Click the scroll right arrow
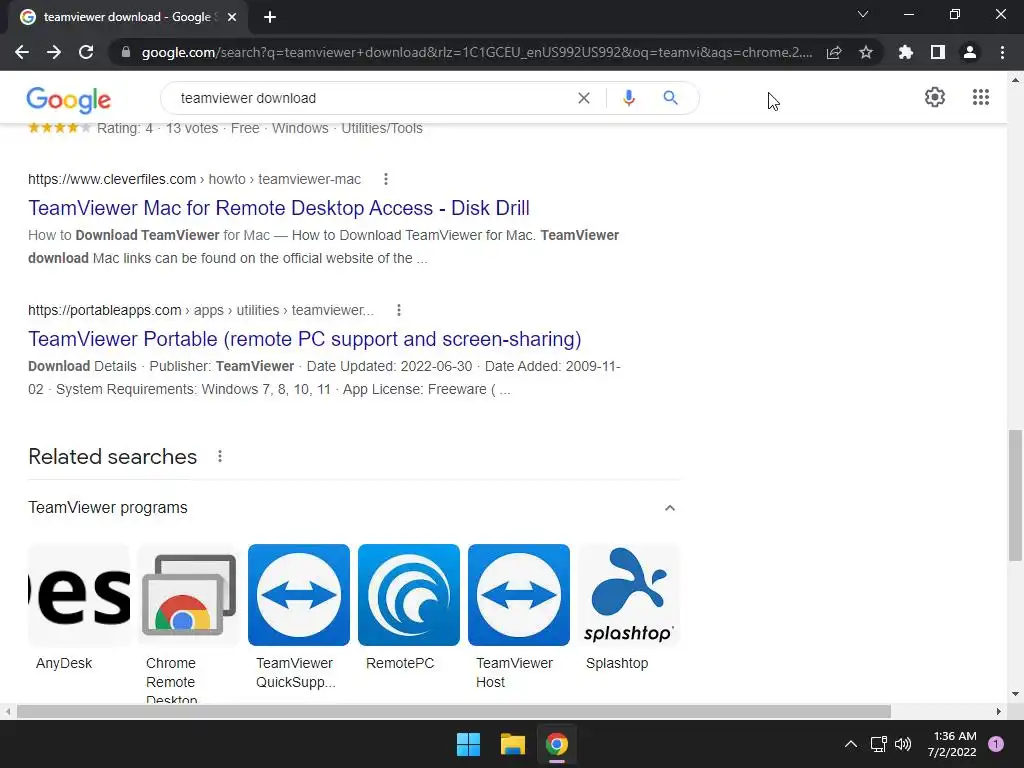This screenshot has height=768, width=1024. coord(999,711)
